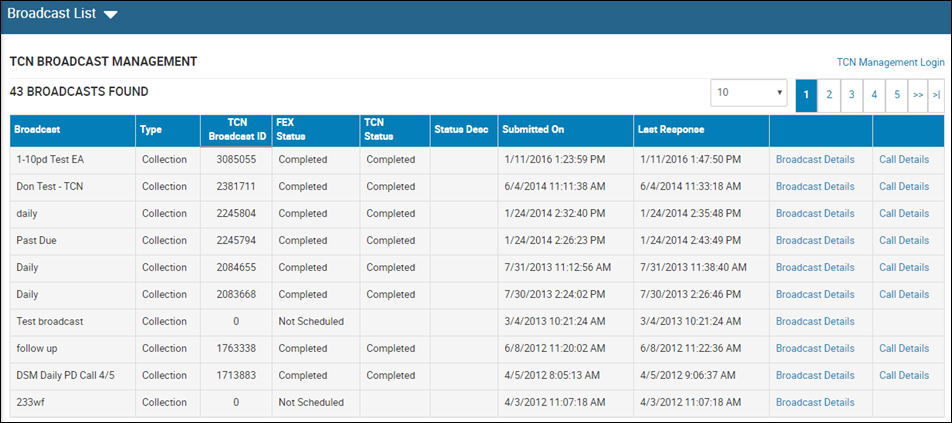Go to pagination page 3
The height and width of the screenshot is (423, 952).
point(851,95)
